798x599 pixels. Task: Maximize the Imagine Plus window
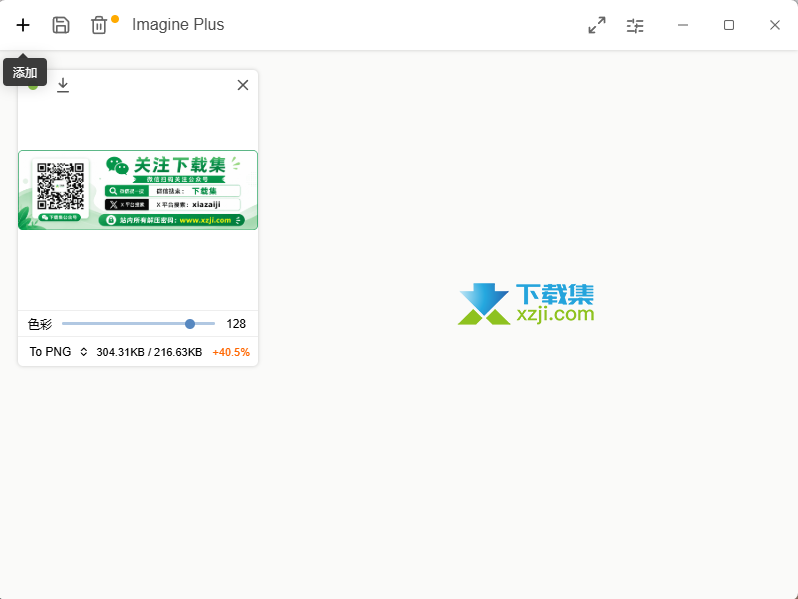pyautogui.click(x=729, y=25)
